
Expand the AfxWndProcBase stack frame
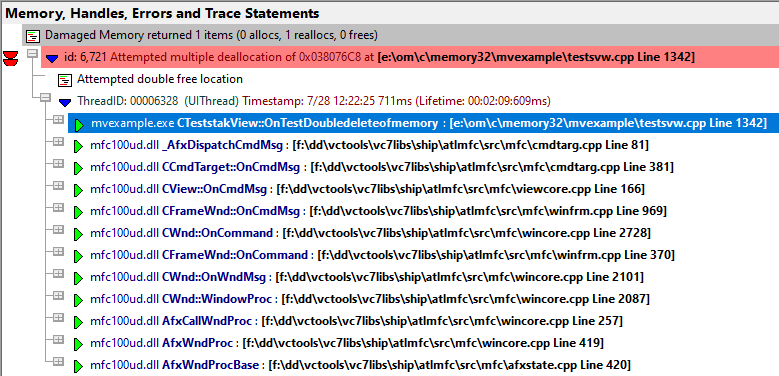58,361
